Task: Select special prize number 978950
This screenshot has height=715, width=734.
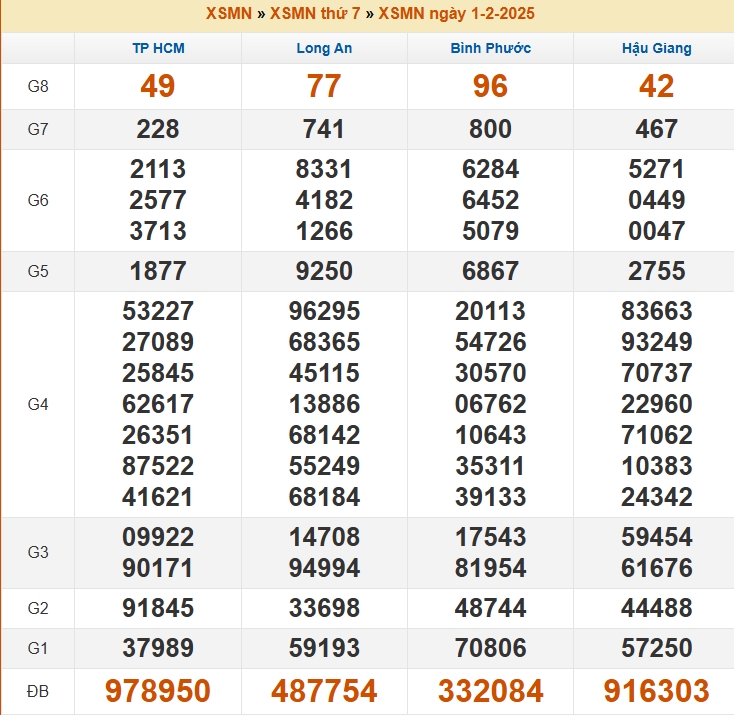Action: [158, 691]
